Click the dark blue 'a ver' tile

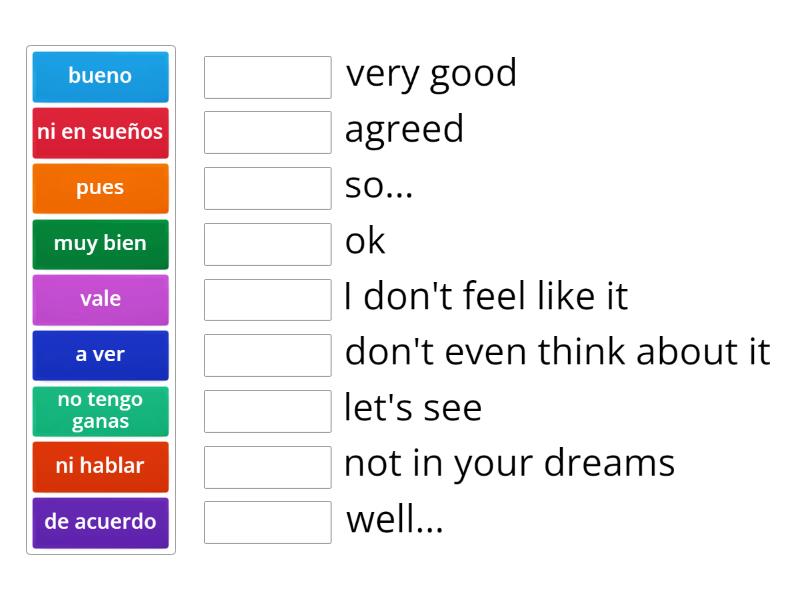click(x=100, y=354)
